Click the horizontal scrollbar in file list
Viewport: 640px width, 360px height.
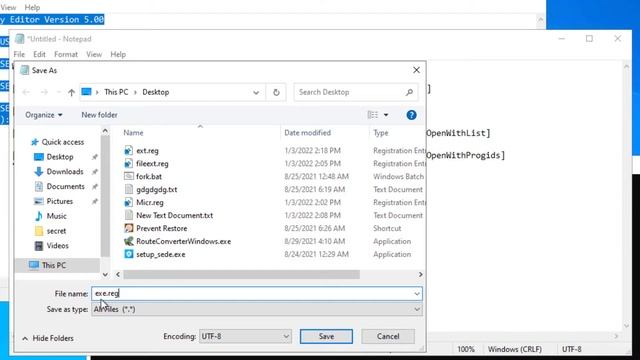[242, 275]
